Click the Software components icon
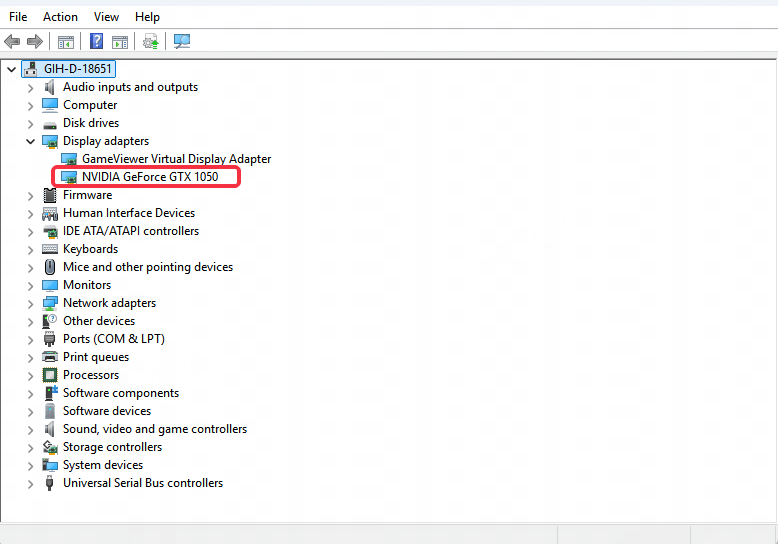Image resolution: width=778 pixels, height=544 pixels. pos(51,393)
